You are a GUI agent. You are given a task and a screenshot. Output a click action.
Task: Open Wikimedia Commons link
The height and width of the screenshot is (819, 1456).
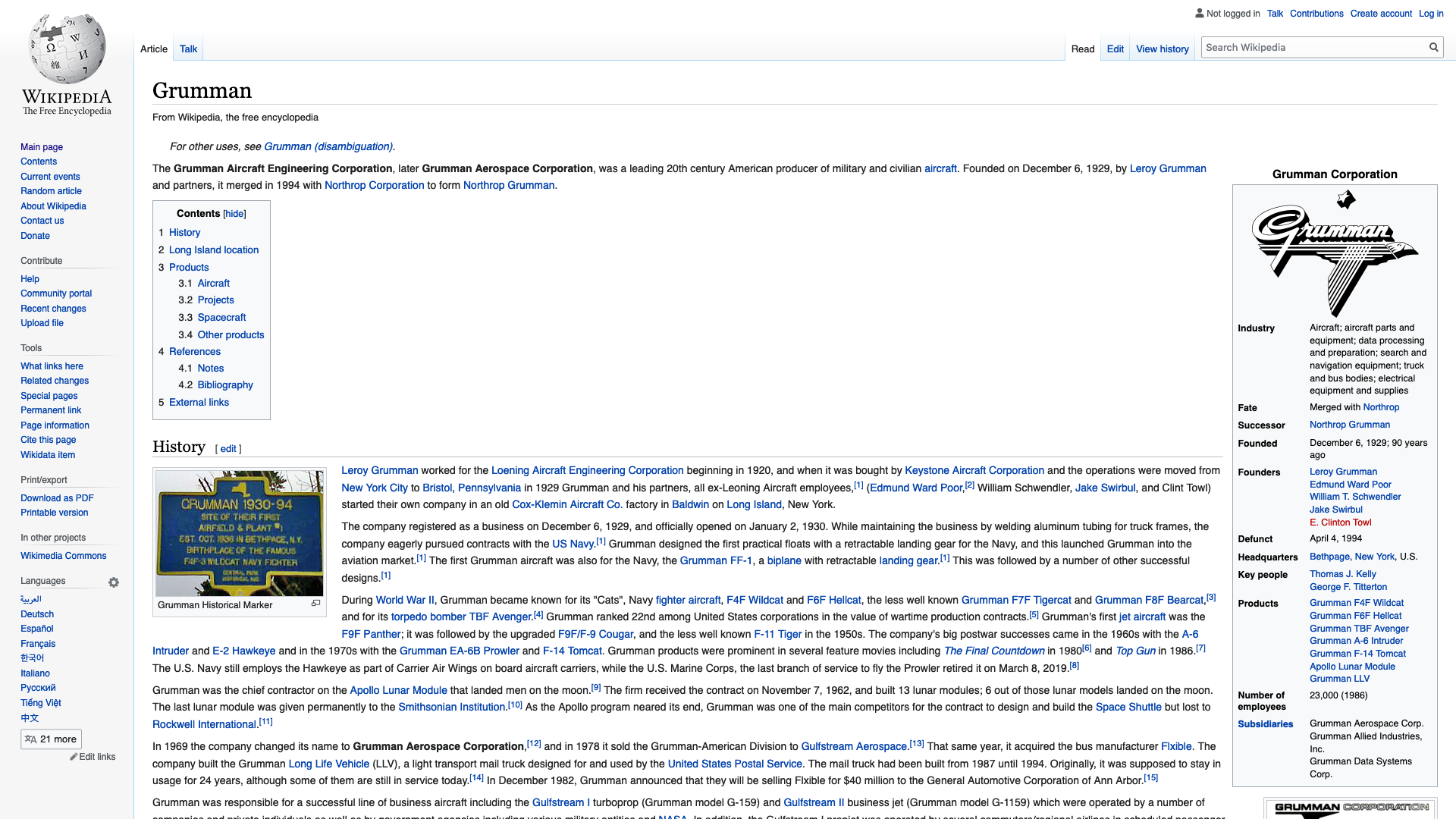63,556
